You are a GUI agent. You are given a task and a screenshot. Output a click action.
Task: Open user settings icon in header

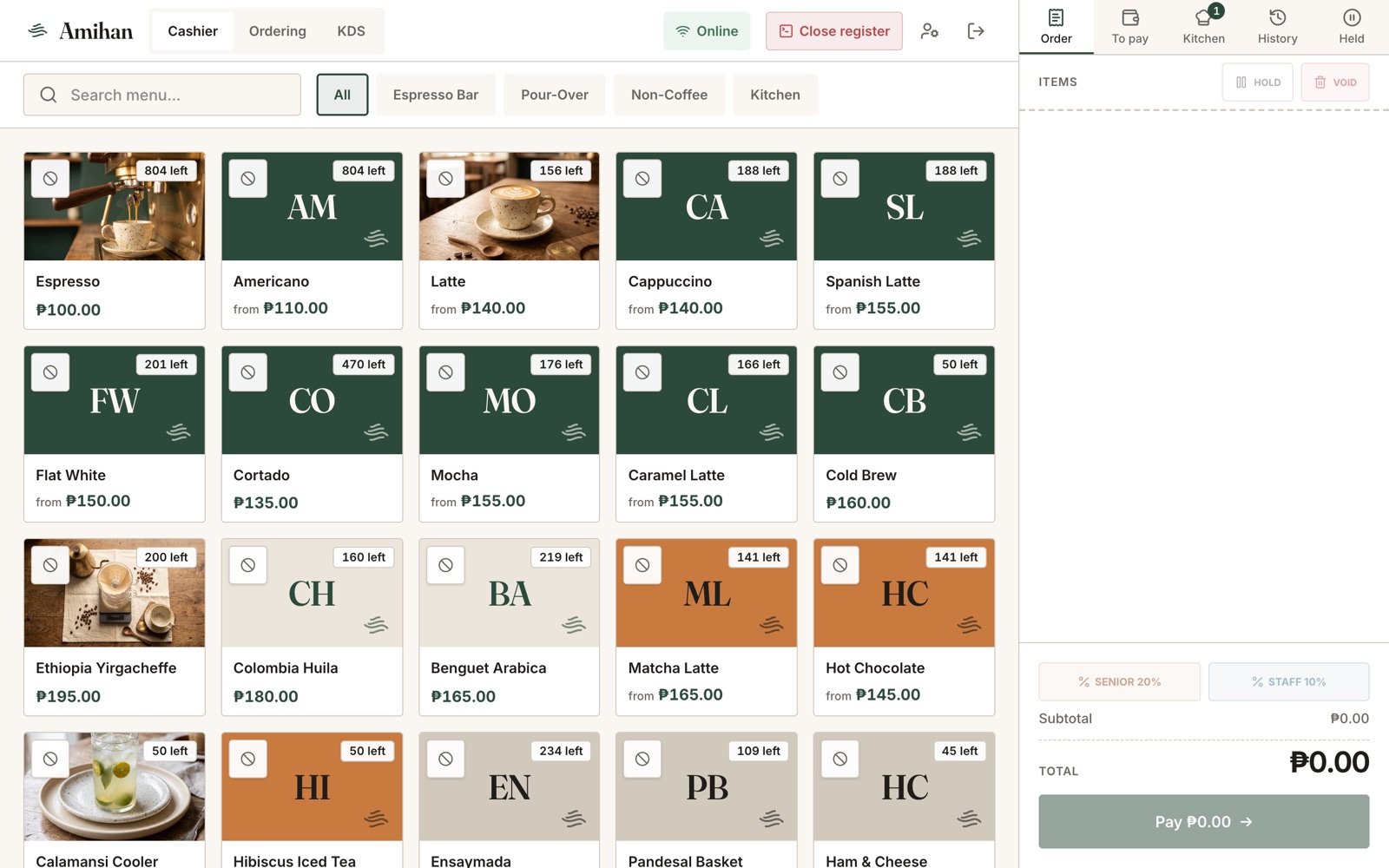click(930, 31)
